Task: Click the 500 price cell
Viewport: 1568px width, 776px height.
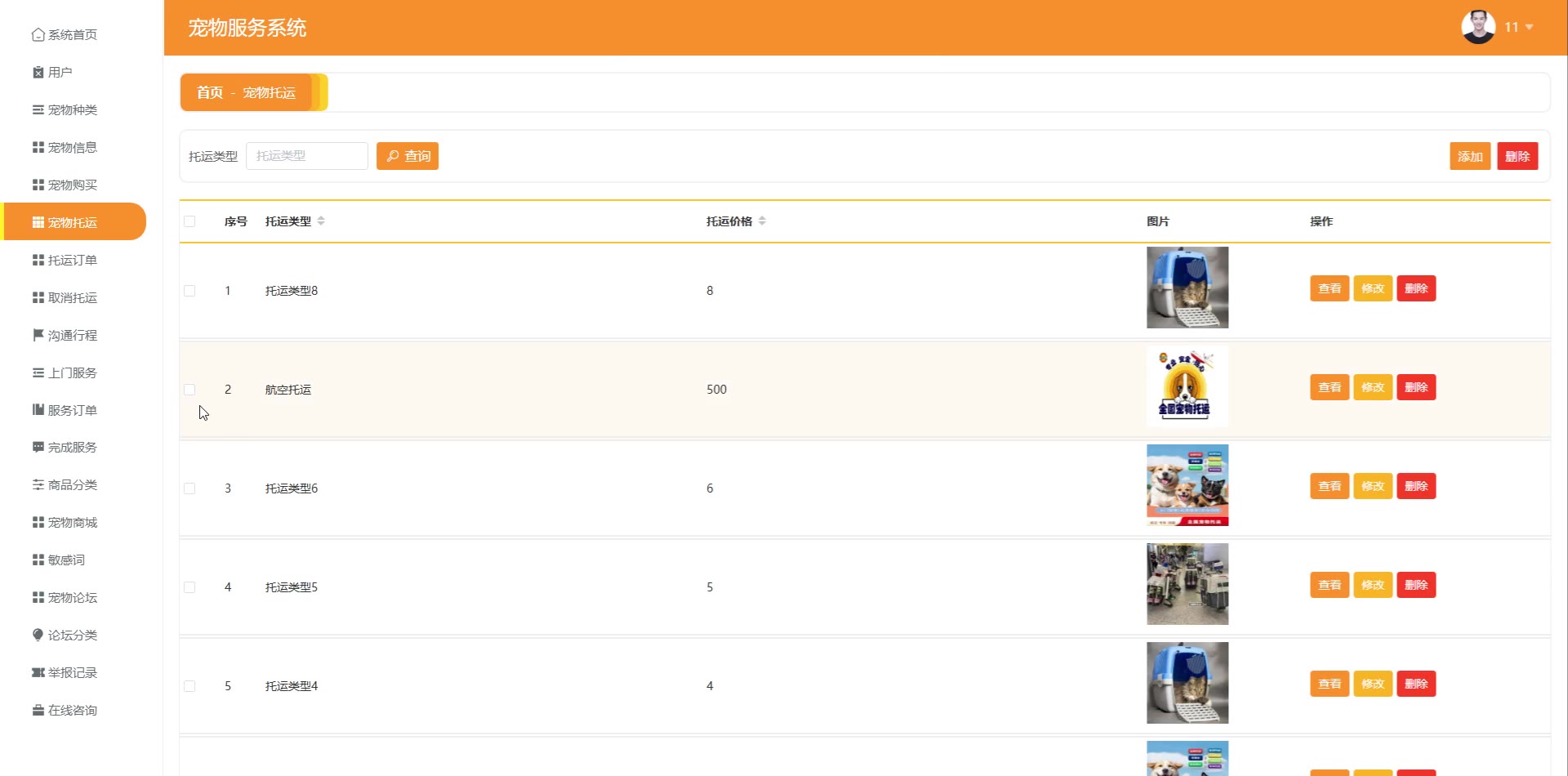Action: pyautogui.click(x=716, y=390)
